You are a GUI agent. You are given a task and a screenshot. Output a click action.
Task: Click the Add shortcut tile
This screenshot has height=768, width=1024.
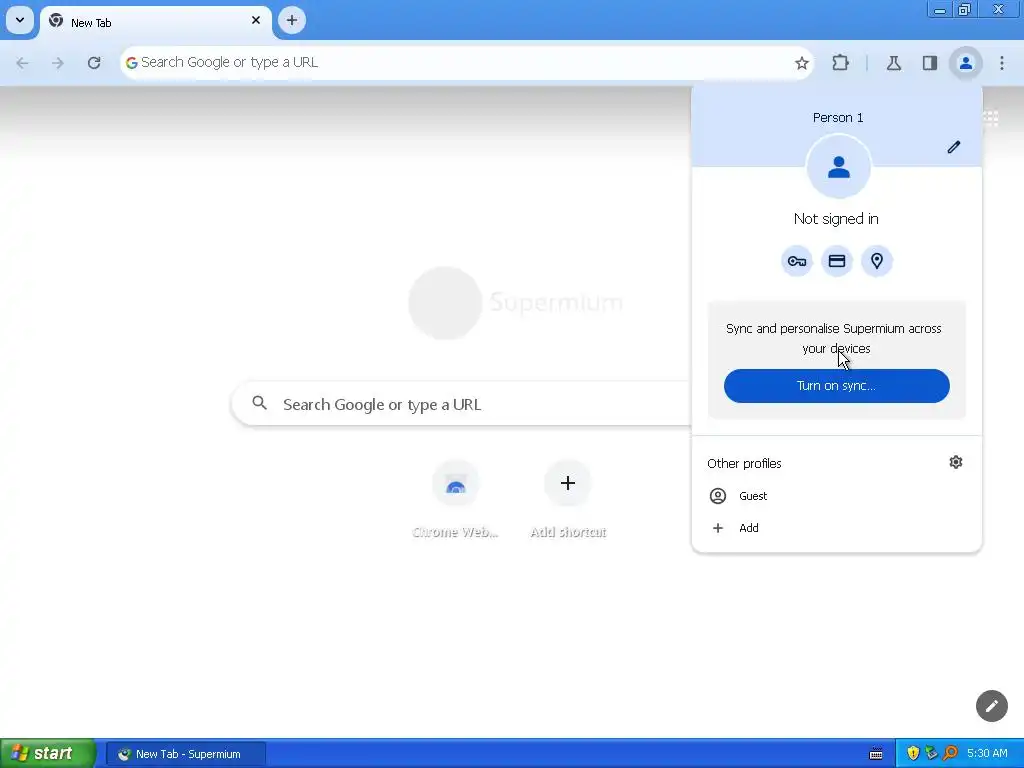568,500
